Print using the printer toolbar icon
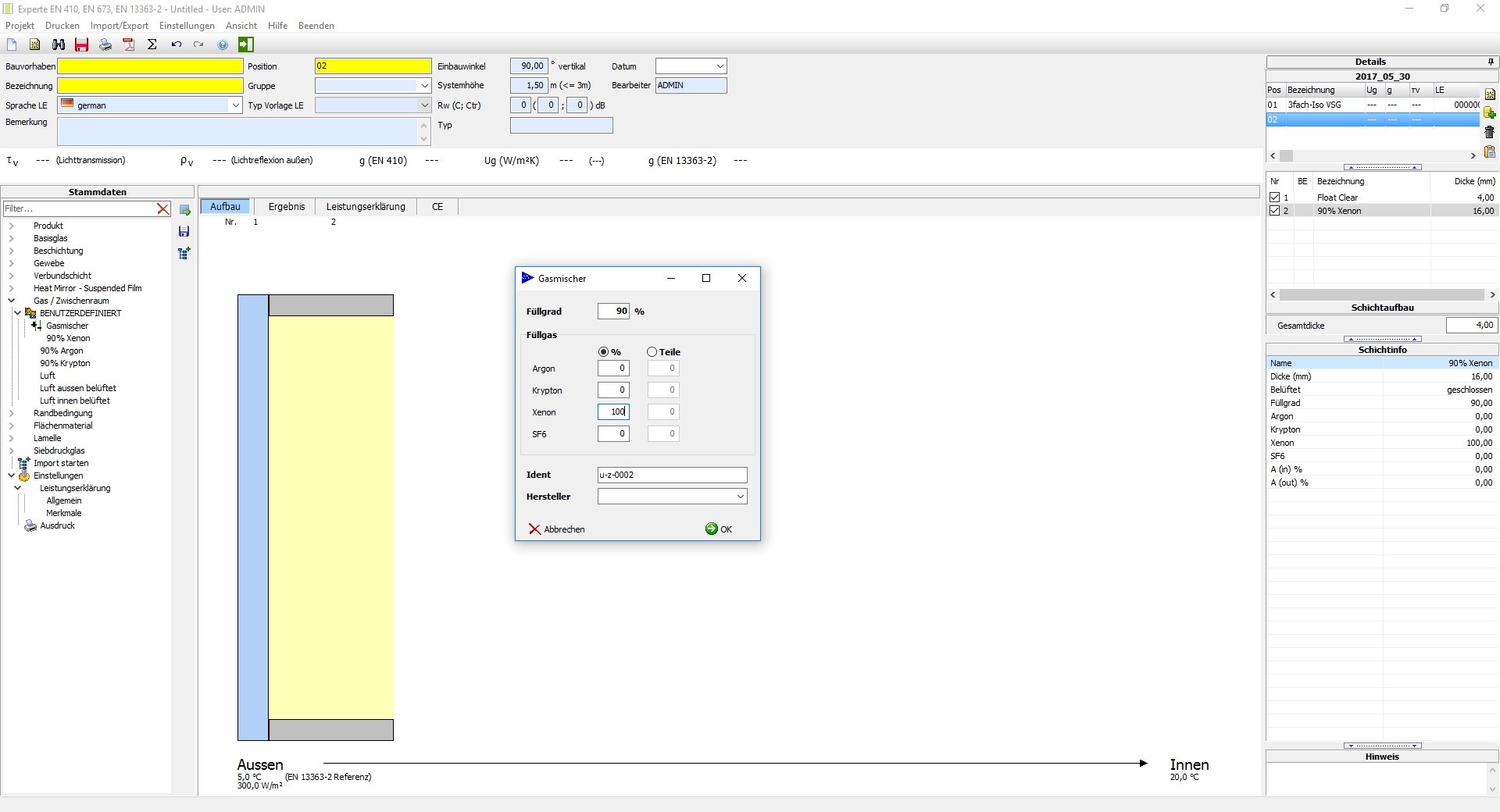Viewport: 1500px width, 812px height. coord(105,45)
